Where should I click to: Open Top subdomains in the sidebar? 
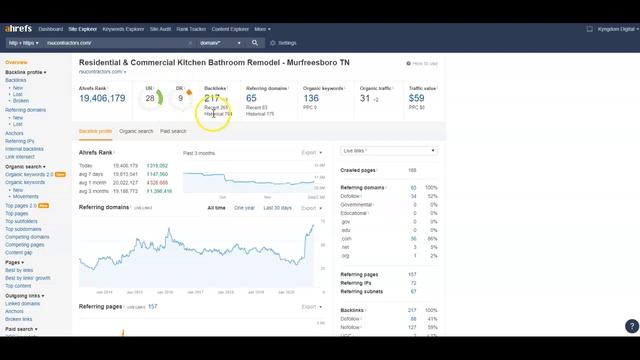pos(23,229)
